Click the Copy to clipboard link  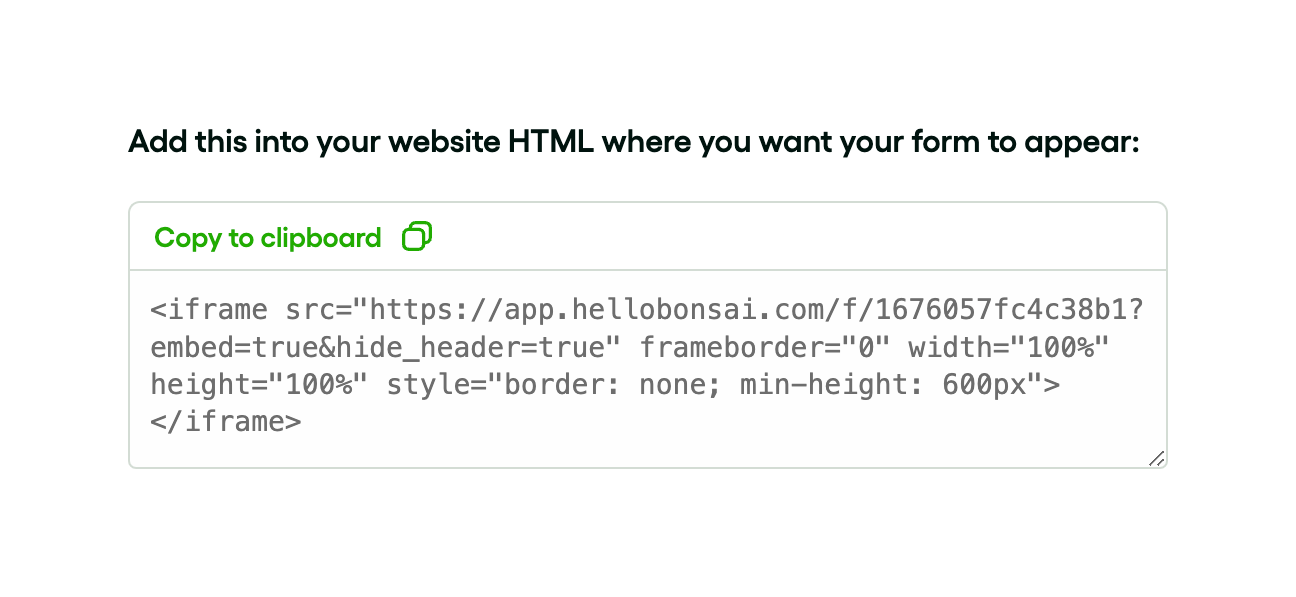268,238
